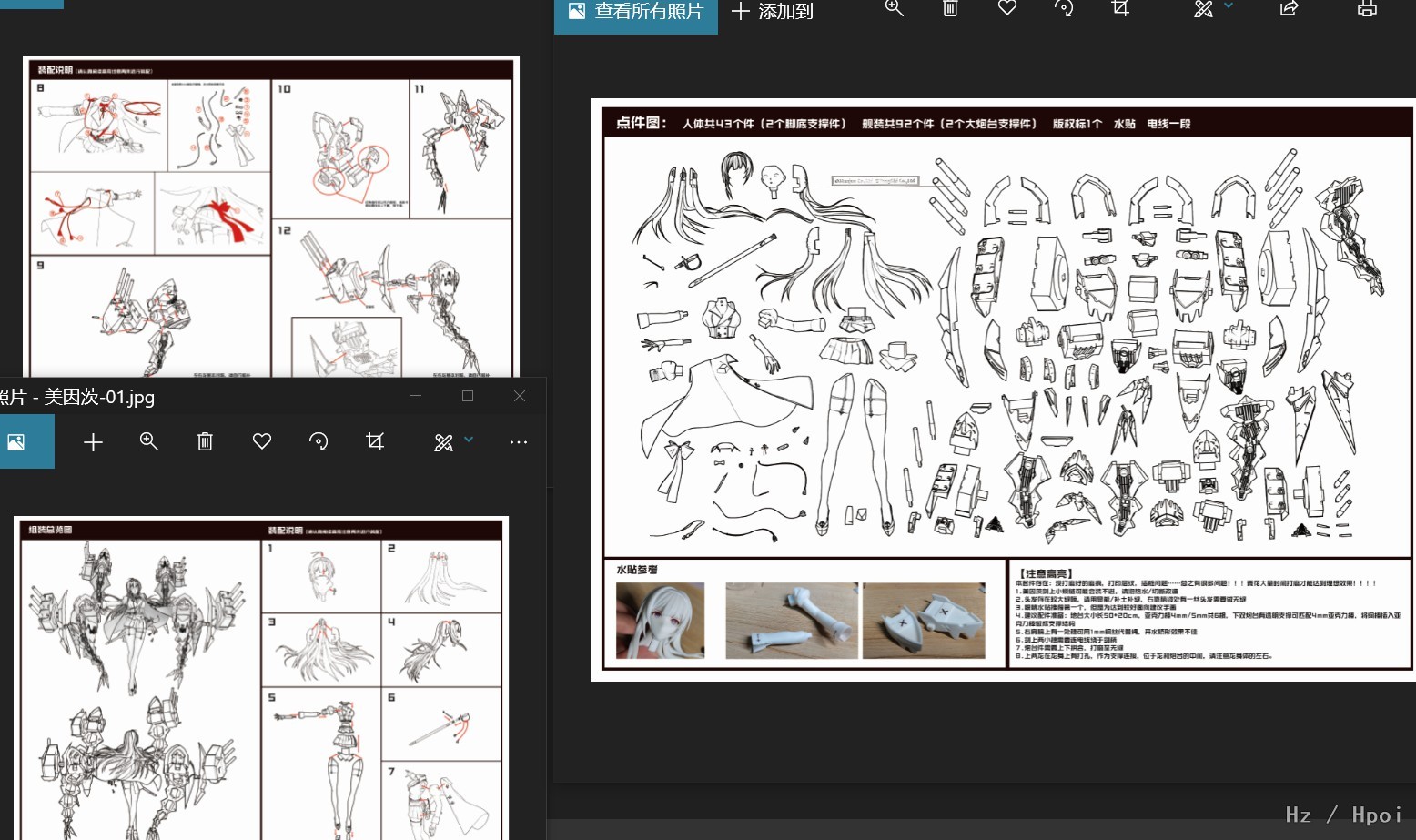Click zoom magnifier in the right window toolbar
Screen dimensions: 1416x840
(894, 9)
